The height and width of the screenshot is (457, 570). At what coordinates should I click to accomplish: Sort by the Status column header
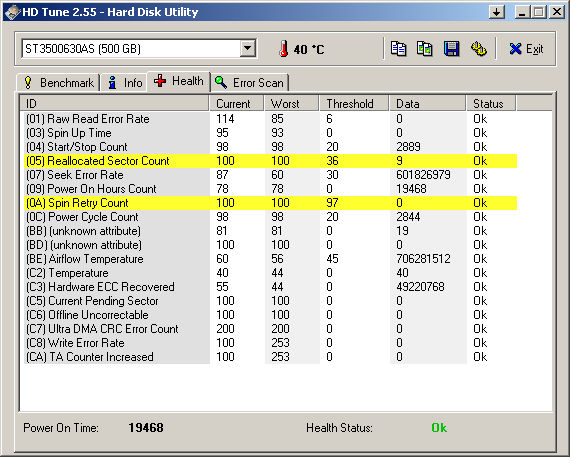pos(491,104)
